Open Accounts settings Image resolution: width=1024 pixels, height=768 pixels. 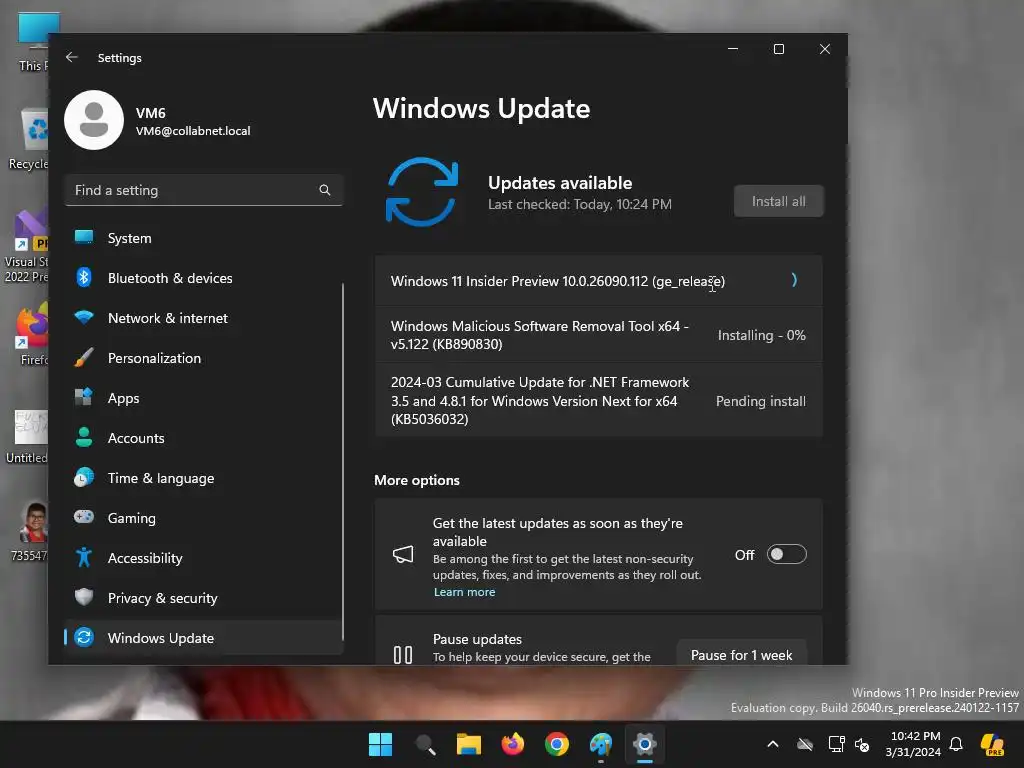point(204,438)
